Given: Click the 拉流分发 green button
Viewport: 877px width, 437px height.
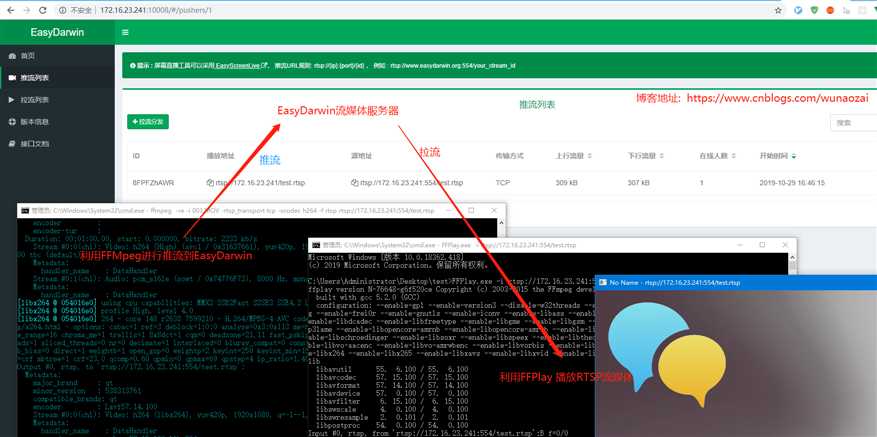Looking at the screenshot, I should pos(148,121).
